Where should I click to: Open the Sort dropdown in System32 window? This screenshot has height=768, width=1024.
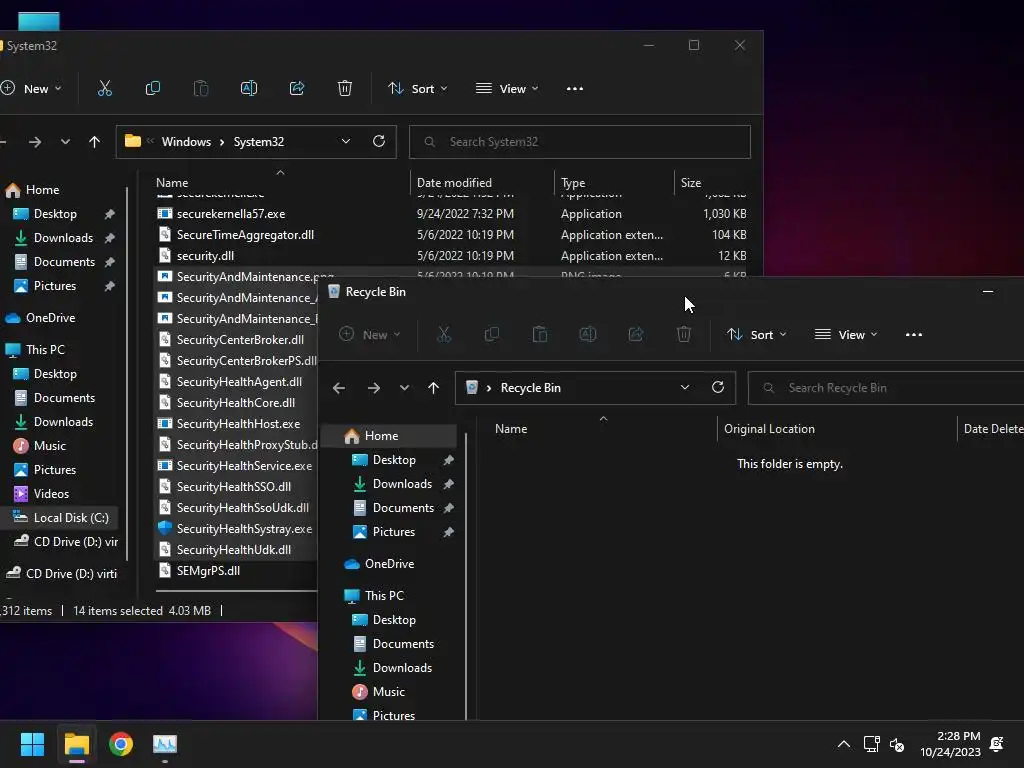[418, 88]
